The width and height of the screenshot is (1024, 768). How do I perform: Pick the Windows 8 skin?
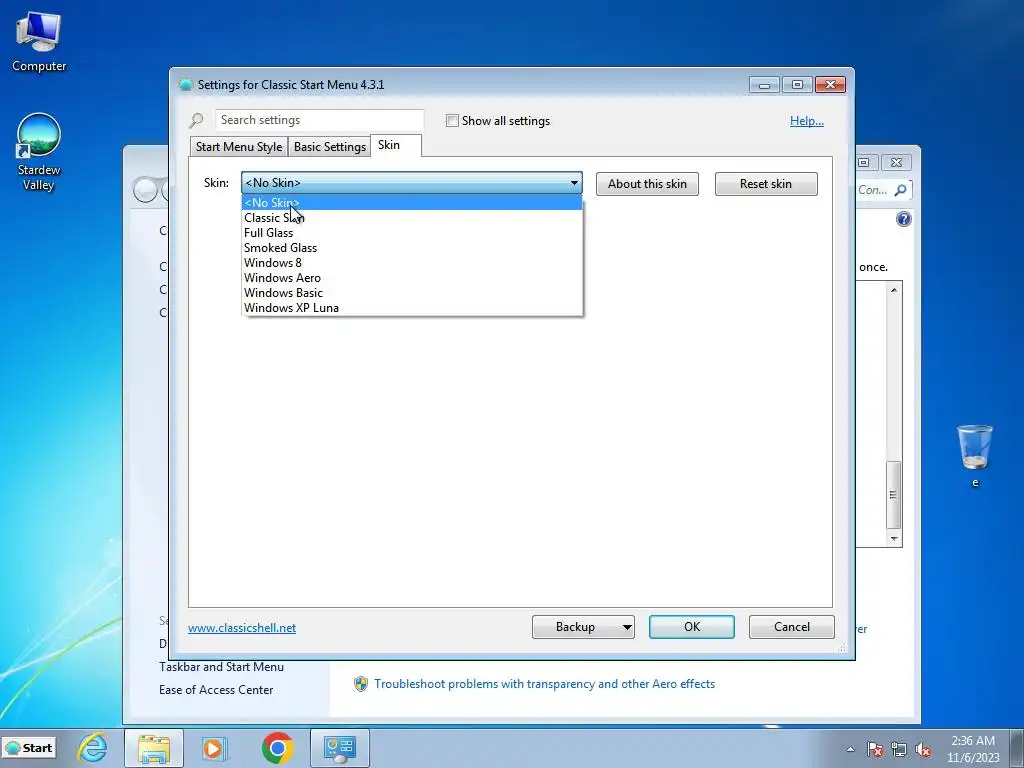[x=411, y=263]
